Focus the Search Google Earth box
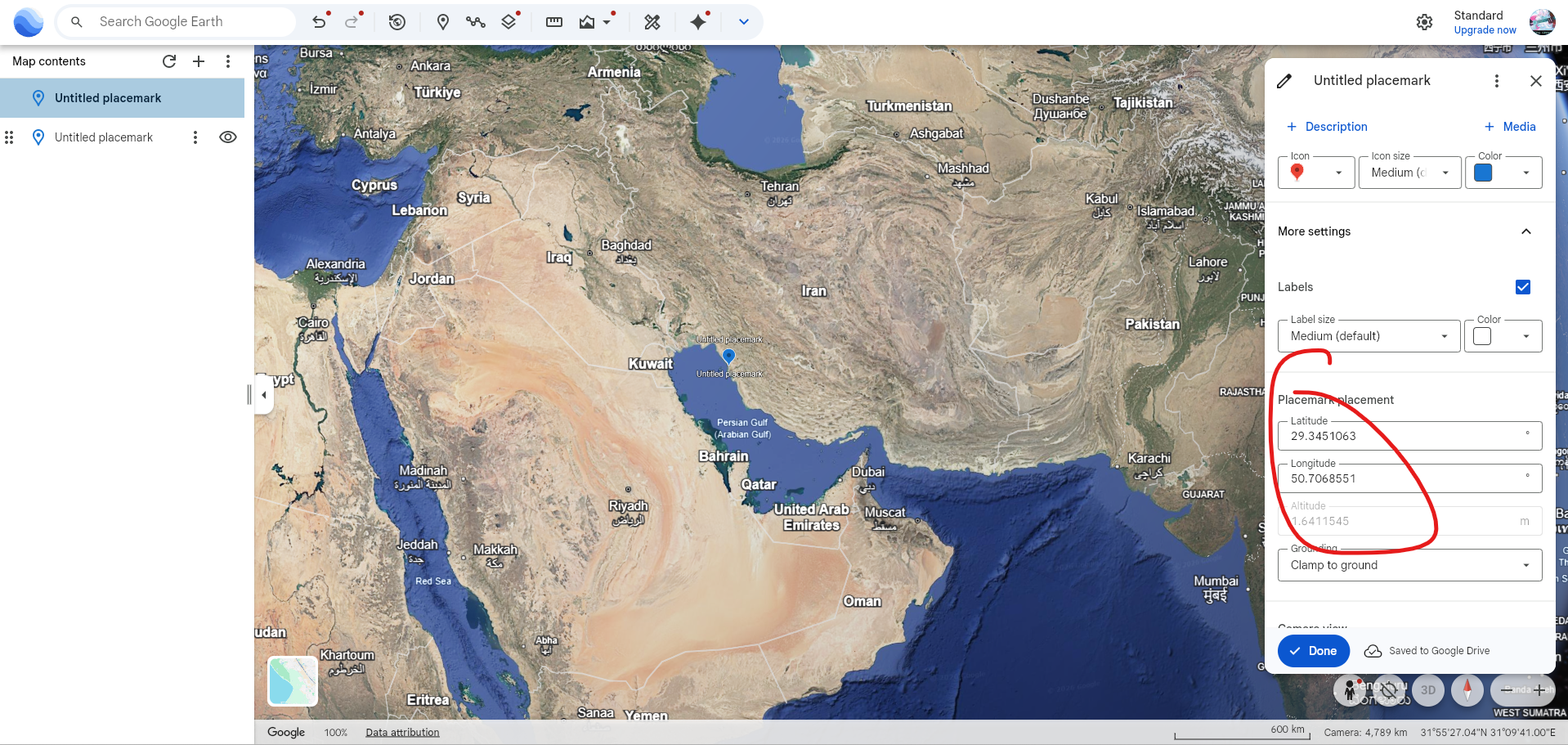Image resolution: width=1568 pixels, height=745 pixels. [x=176, y=22]
